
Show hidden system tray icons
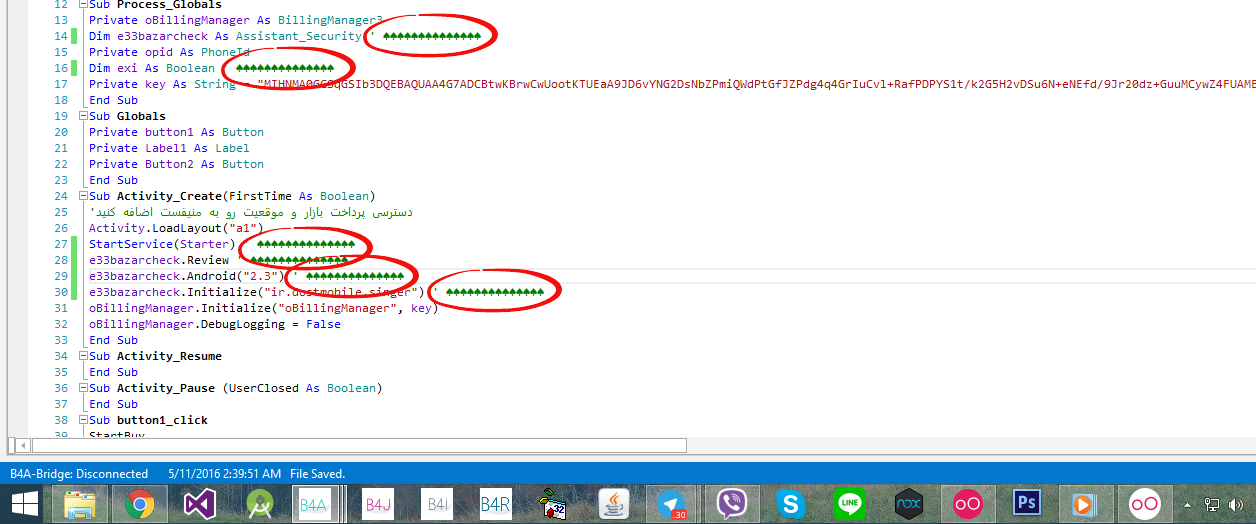(x=1187, y=504)
